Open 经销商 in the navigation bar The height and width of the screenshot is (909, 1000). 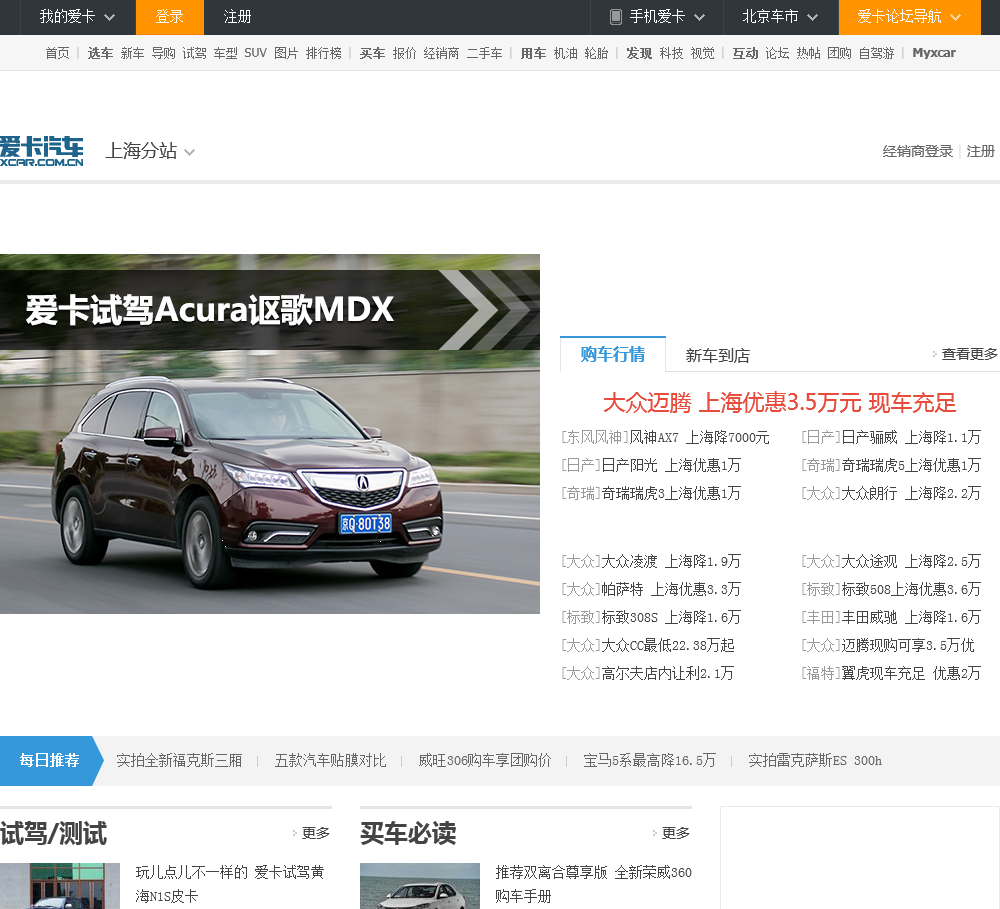pyautogui.click(x=441, y=53)
